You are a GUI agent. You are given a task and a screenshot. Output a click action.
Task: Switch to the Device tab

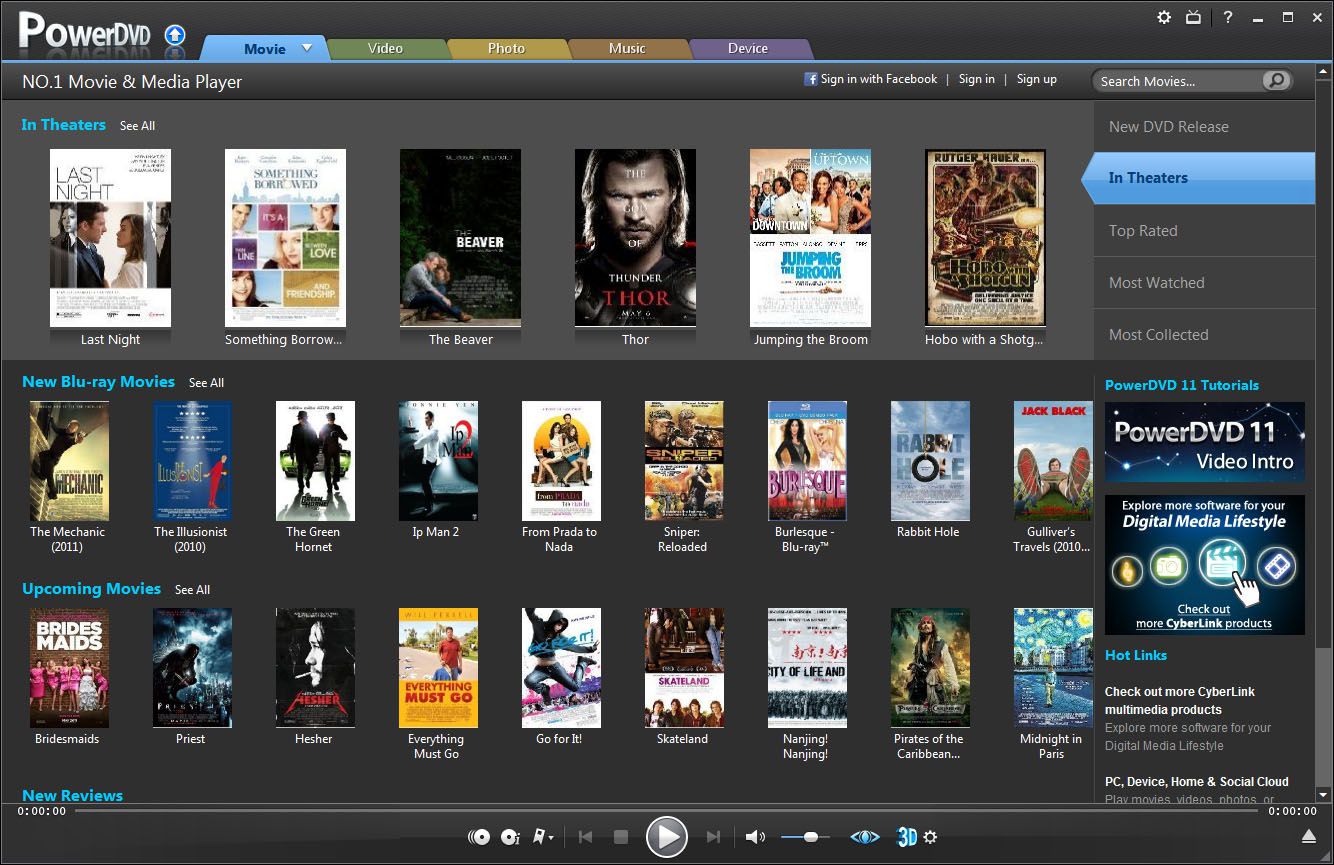748,48
